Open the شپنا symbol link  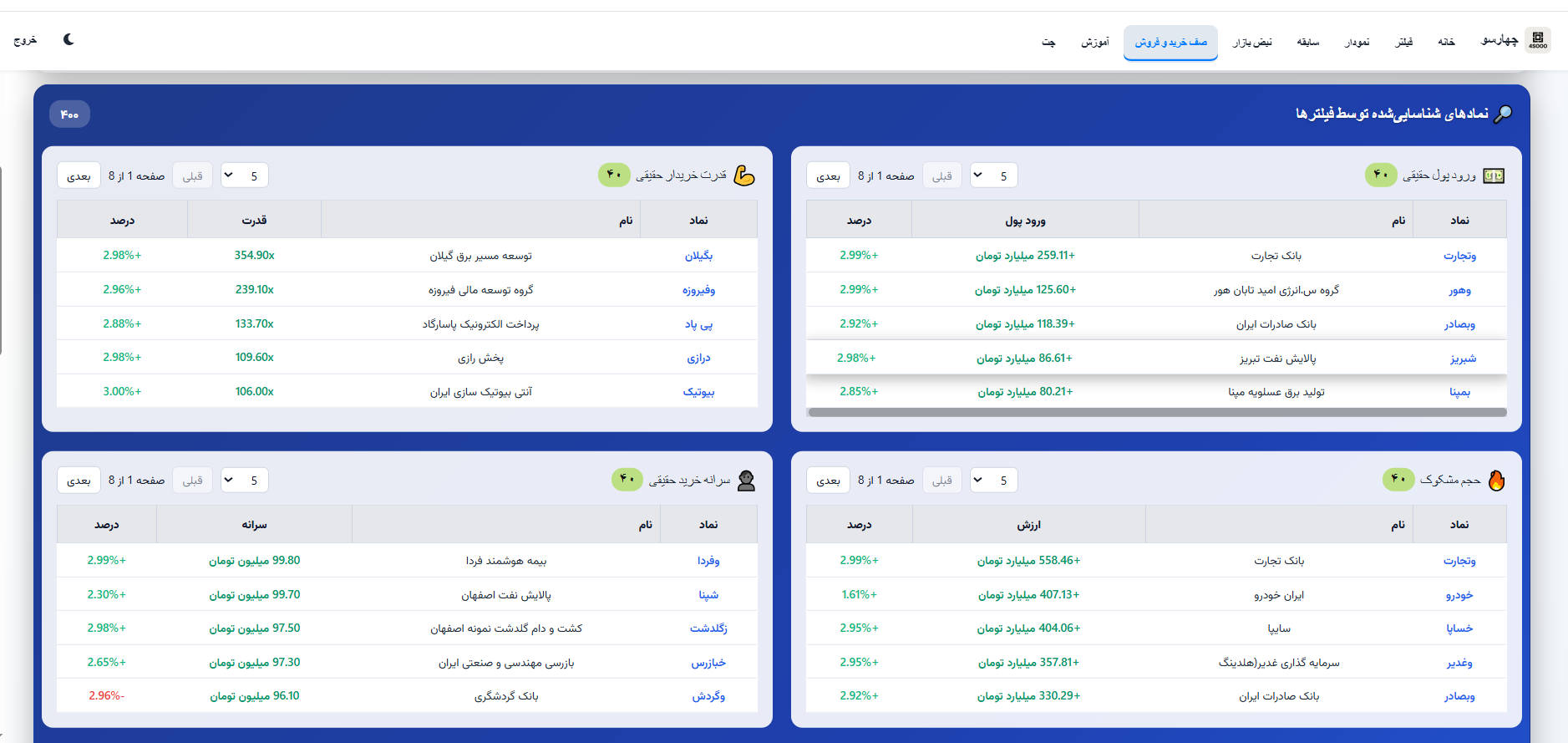coord(708,595)
